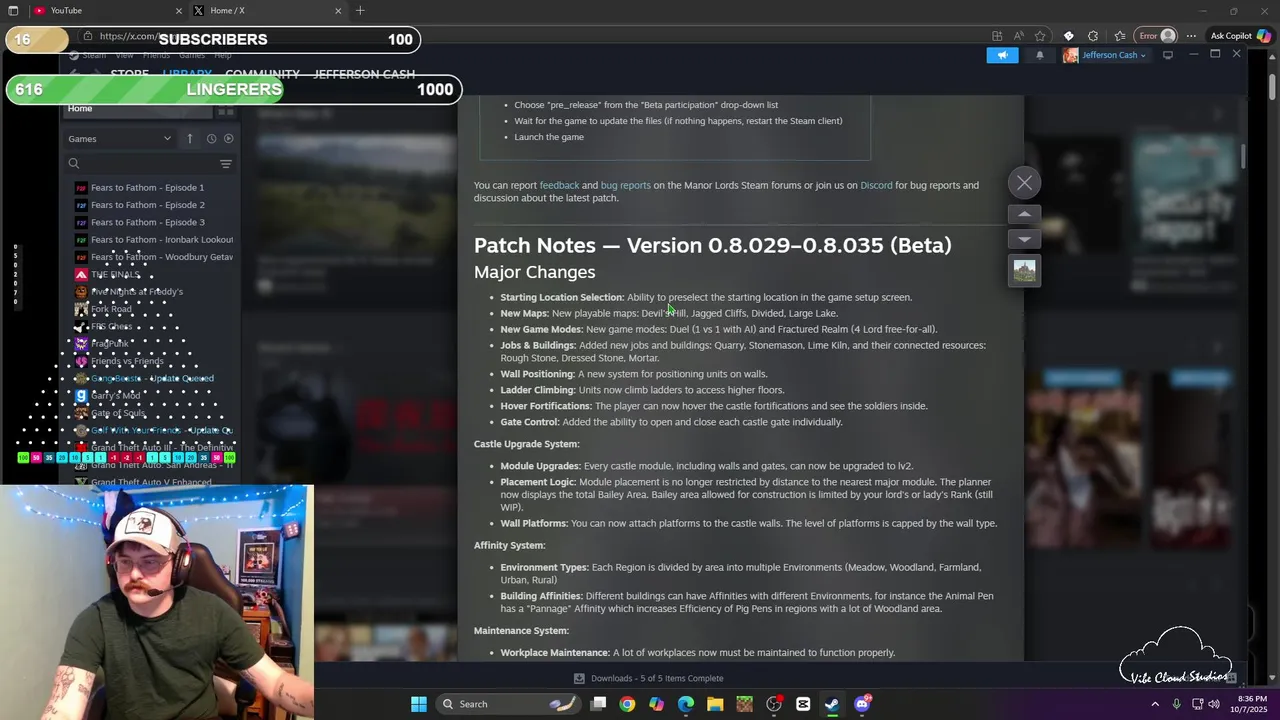
Task: Open Steam notifications bell
Action: [x=1039, y=55]
